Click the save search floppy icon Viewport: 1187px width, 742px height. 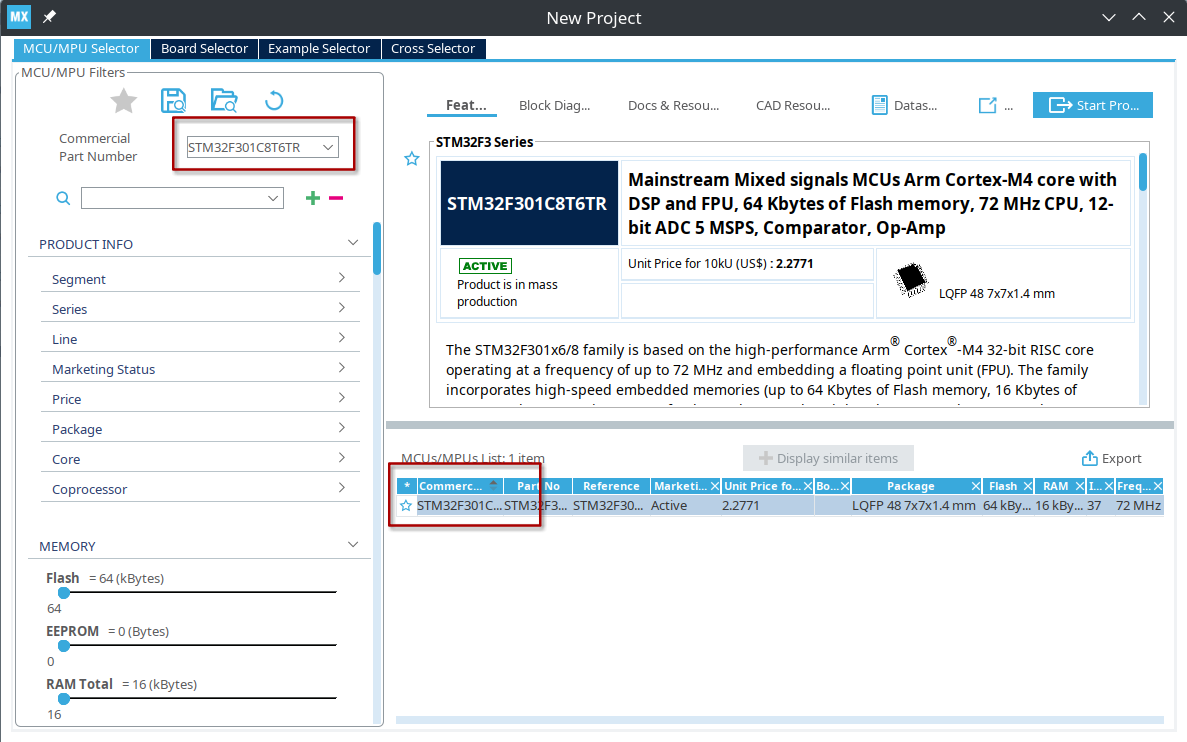173,101
